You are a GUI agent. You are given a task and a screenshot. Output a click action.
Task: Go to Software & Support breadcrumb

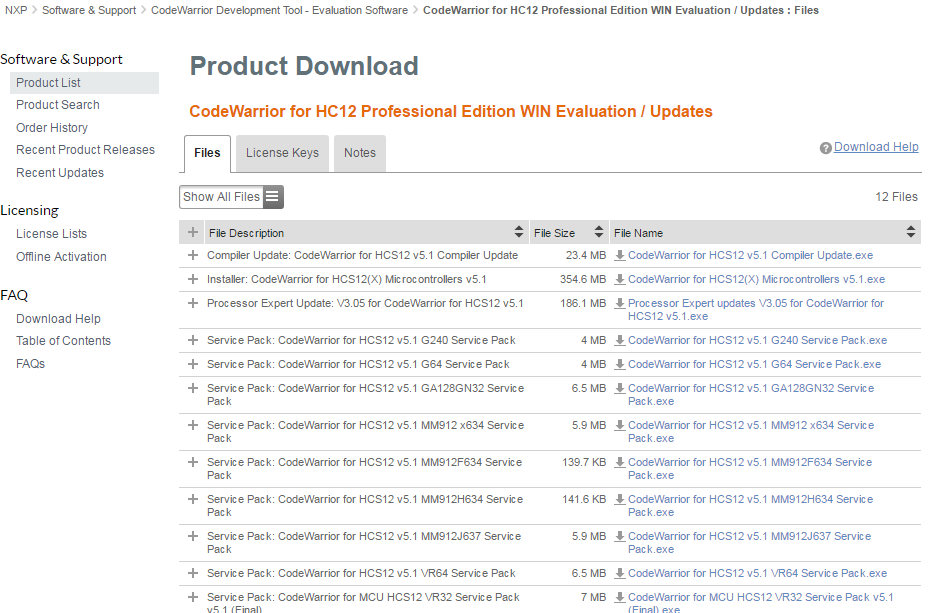point(89,10)
